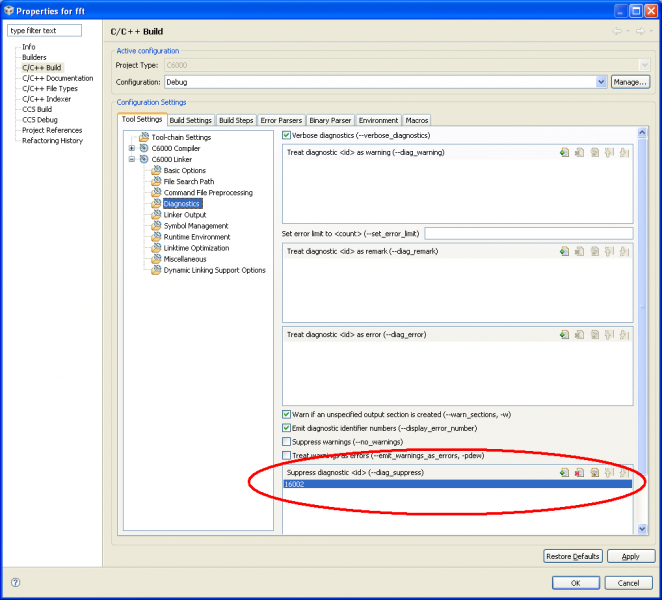Delete entry from diag_error list
This screenshot has width=662, height=600.
point(580,334)
